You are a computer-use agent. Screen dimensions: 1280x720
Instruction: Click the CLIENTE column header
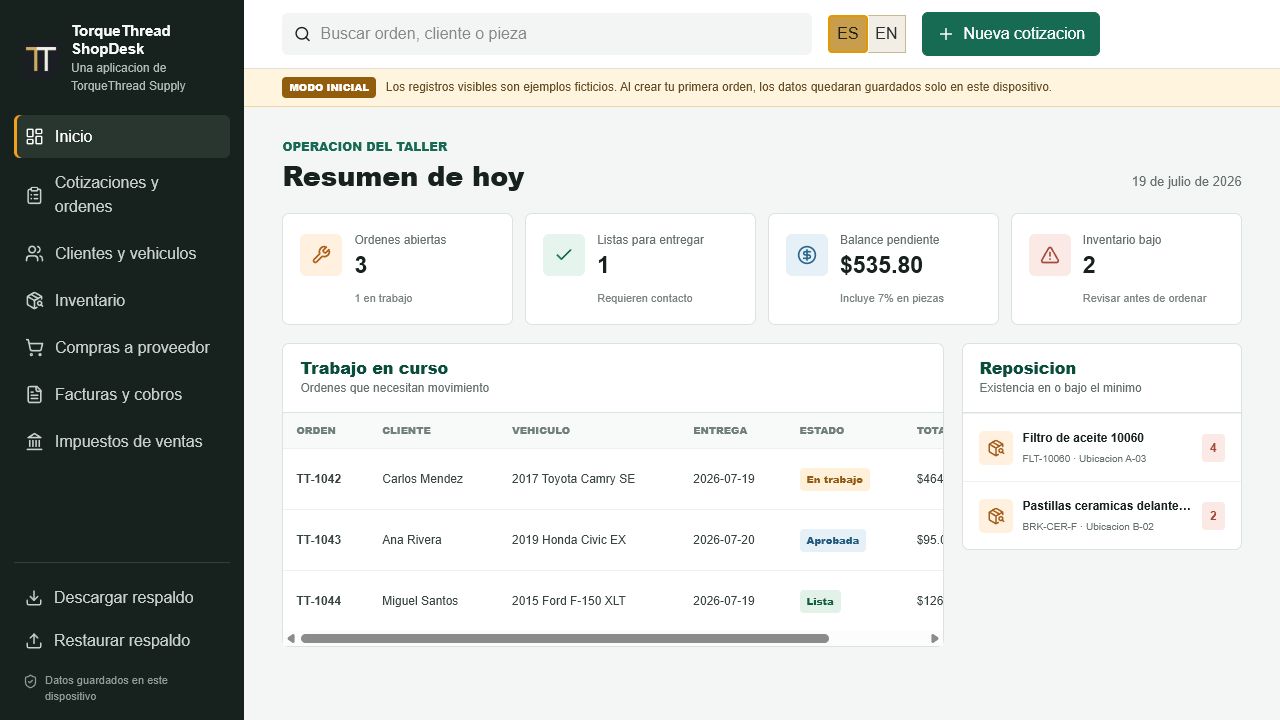pos(406,431)
